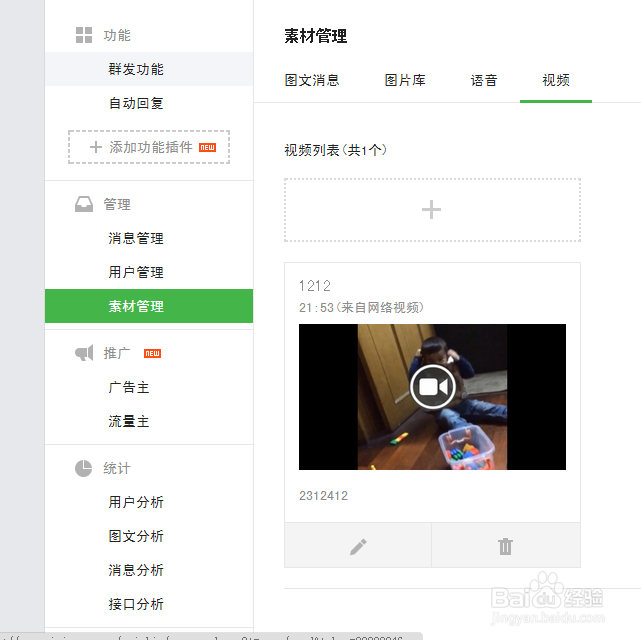Go to 消息管理
The width and height of the screenshot is (641, 640).
point(149,238)
